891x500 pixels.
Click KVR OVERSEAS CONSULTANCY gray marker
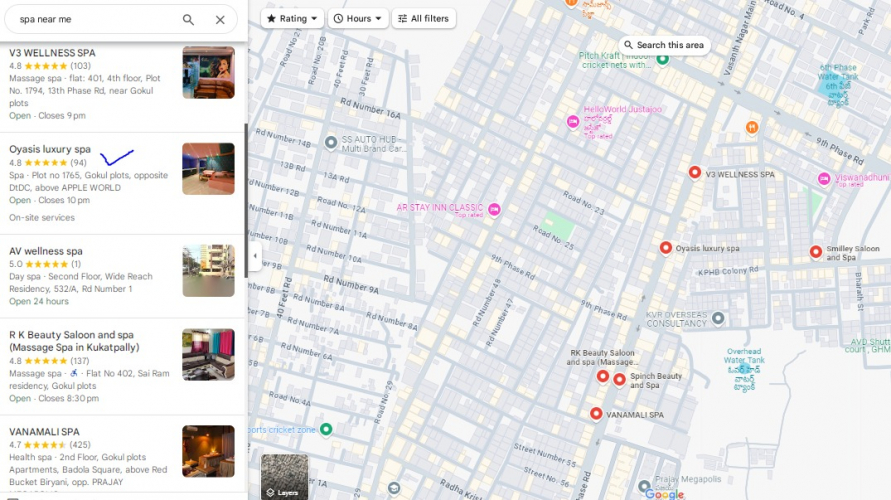(x=718, y=318)
